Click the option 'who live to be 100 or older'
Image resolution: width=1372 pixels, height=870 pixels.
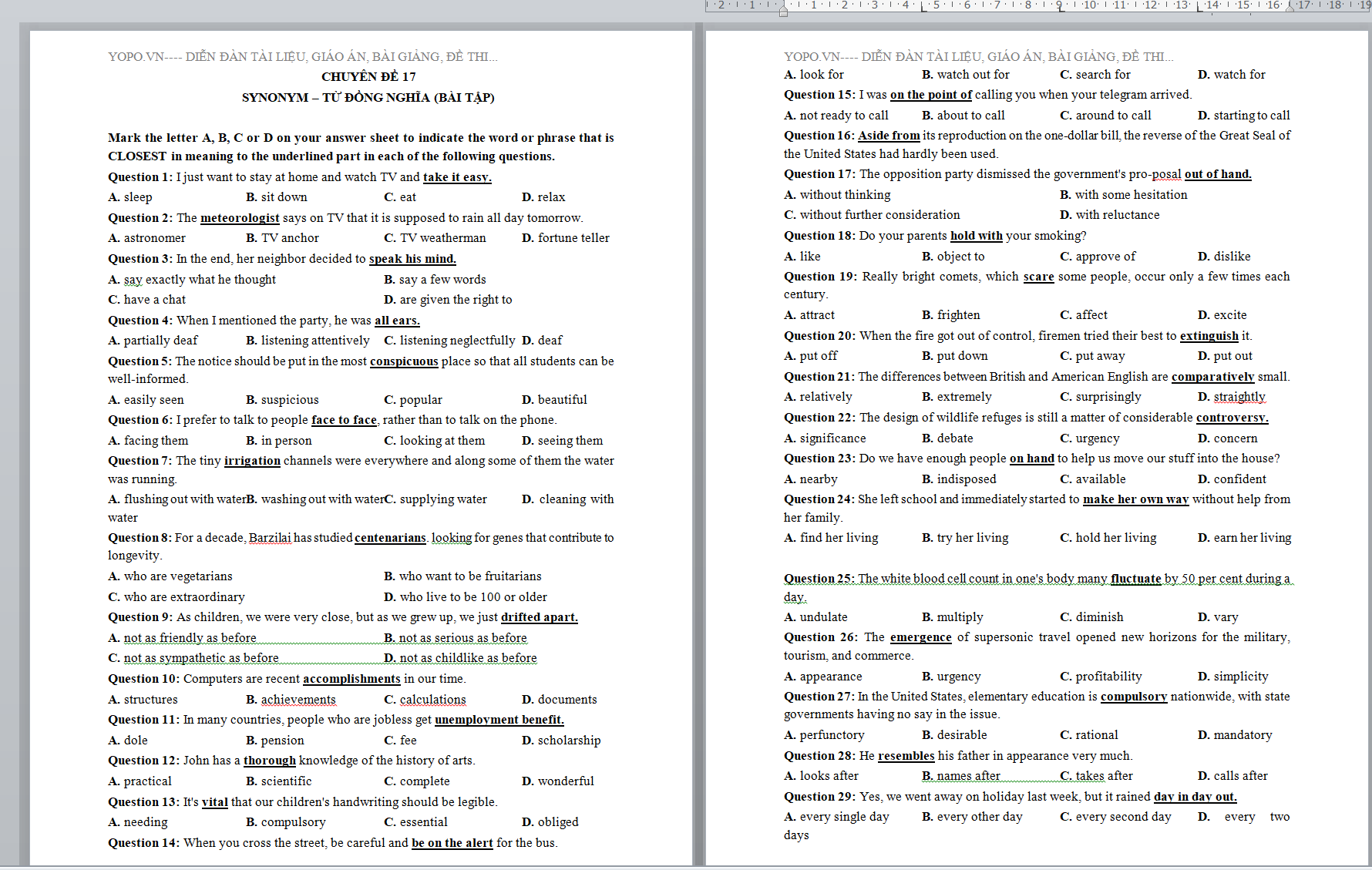point(473,597)
